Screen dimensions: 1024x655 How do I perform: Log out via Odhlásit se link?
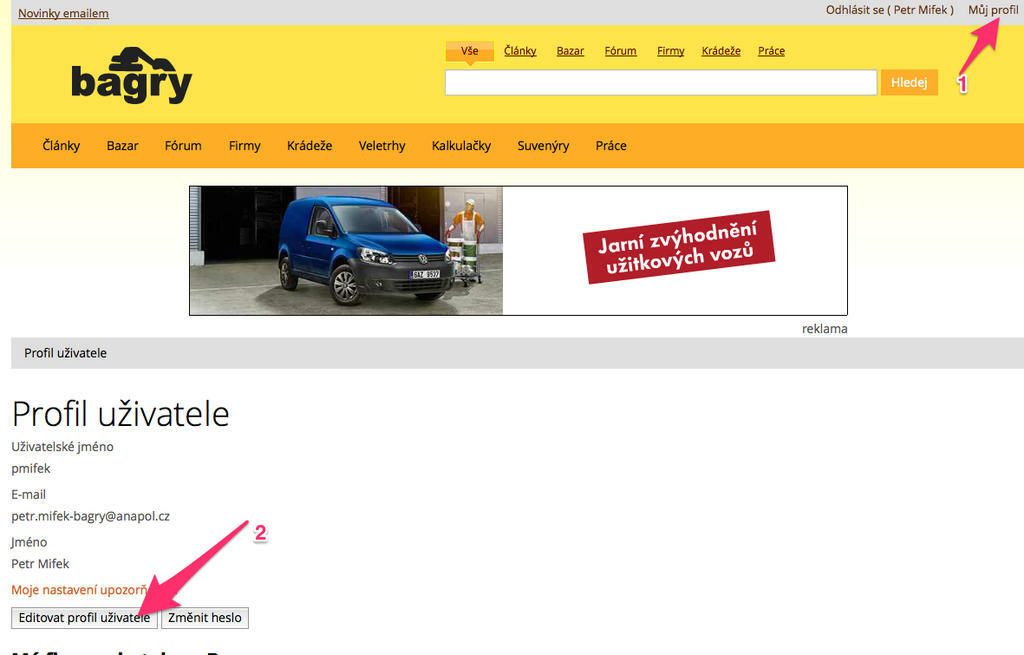click(x=889, y=10)
